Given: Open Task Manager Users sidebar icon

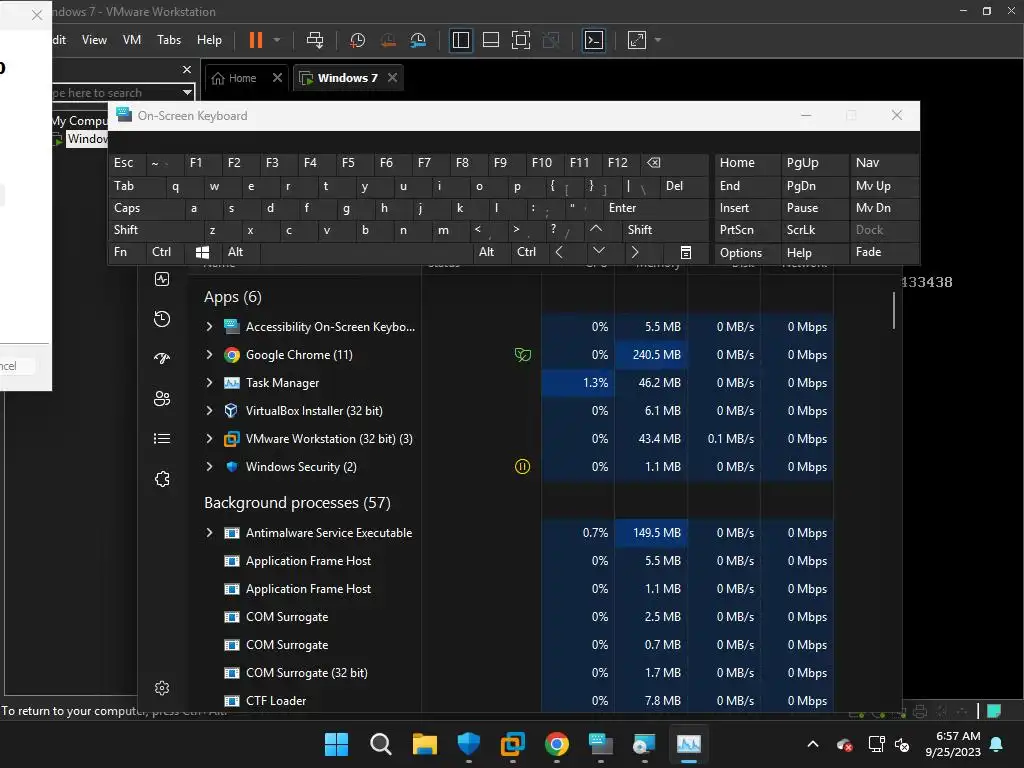Looking at the screenshot, I should 162,398.
